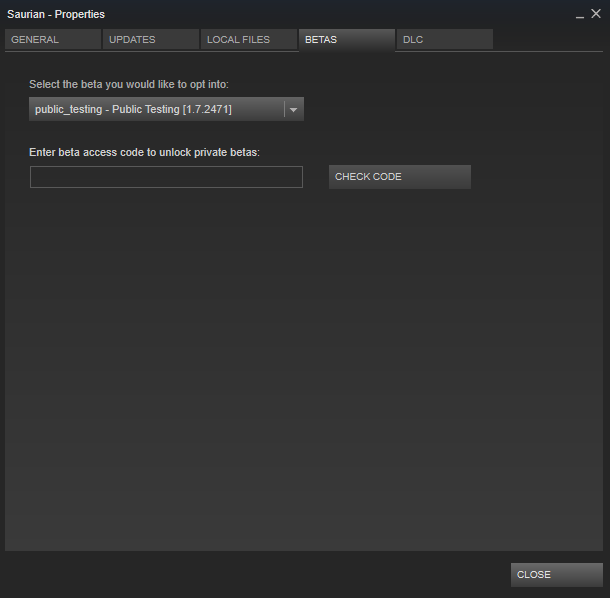Click the beta access code input field
The image size is (610, 598).
point(167,177)
